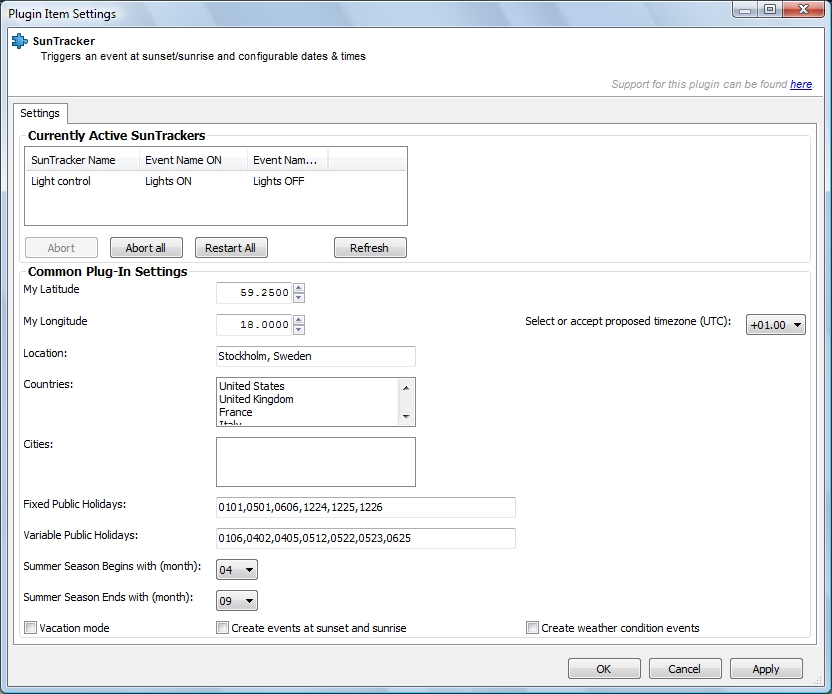Decrease My Longitude with down arrow
This screenshot has height=694, width=832.
tap(299, 329)
